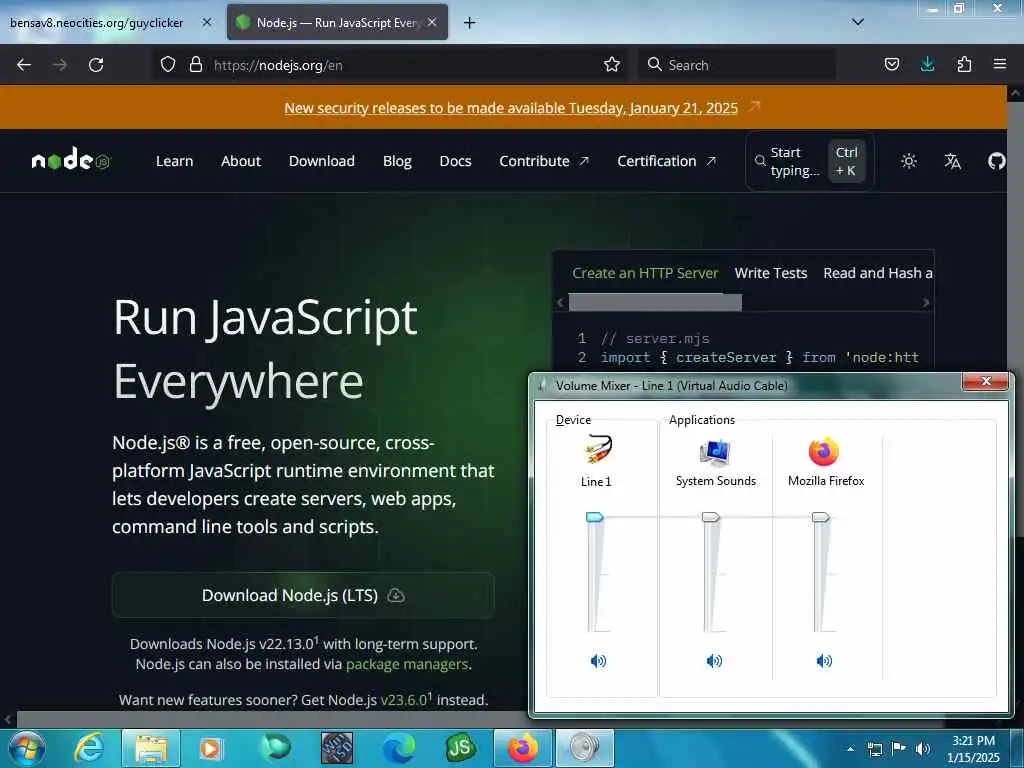View site security lock information
This screenshot has width=1024, height=768.
tap(195, 65)
